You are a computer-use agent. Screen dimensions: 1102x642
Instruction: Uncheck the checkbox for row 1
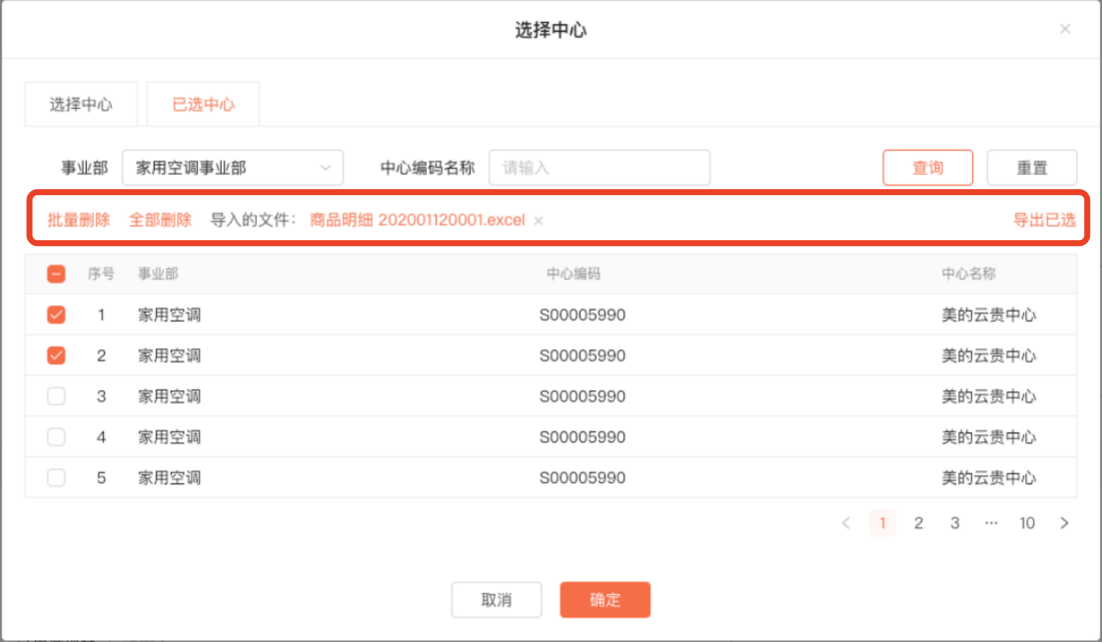56,314
